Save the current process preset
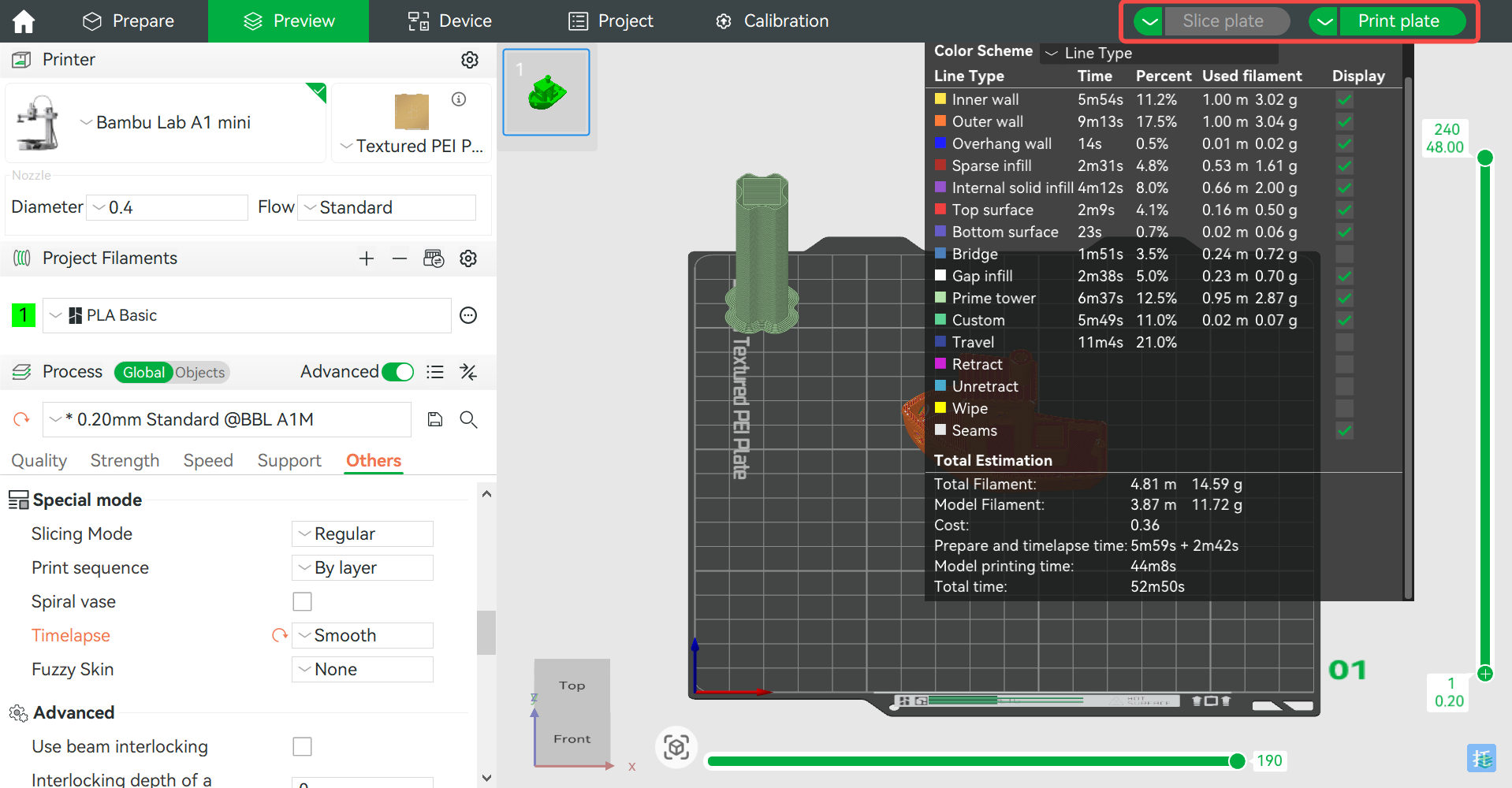The image size is (1512, 788). pyautogui.click(x=435, y=419)
